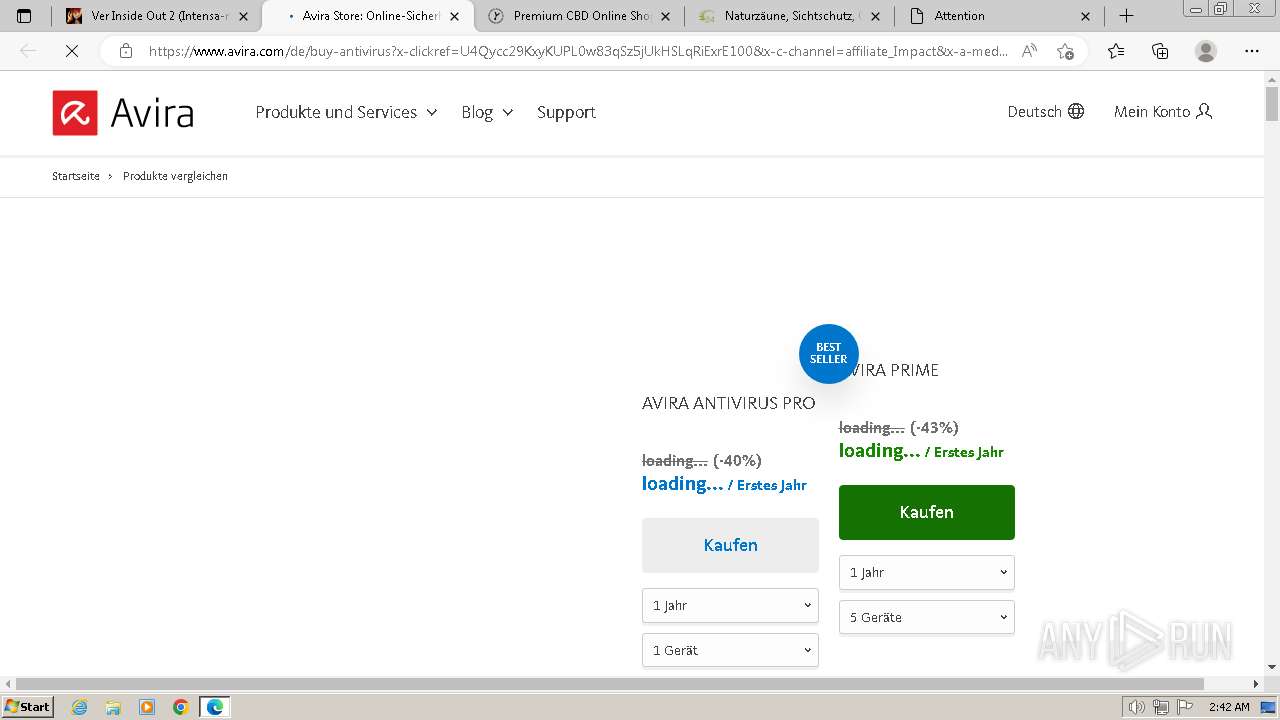Open the tab actions menu icon

click(25, 16)
